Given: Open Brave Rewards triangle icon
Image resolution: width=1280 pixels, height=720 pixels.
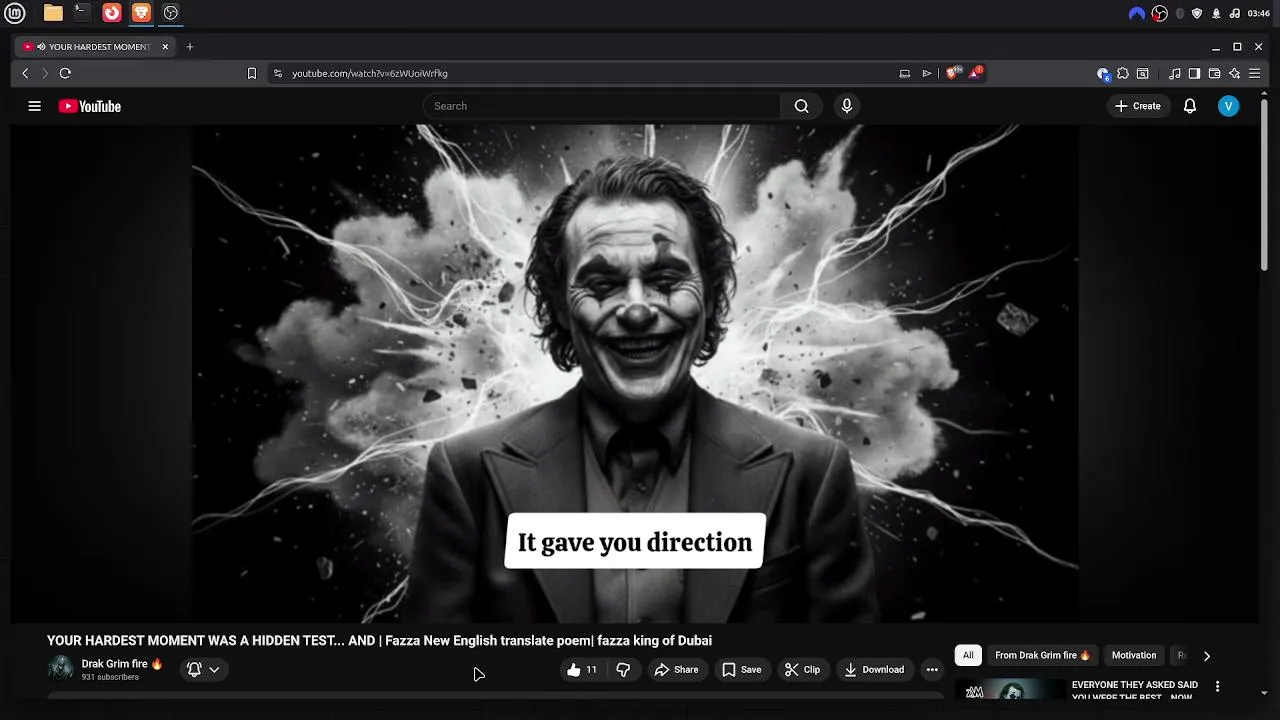Looking at the screenshot, I should [x=976, y=73].
